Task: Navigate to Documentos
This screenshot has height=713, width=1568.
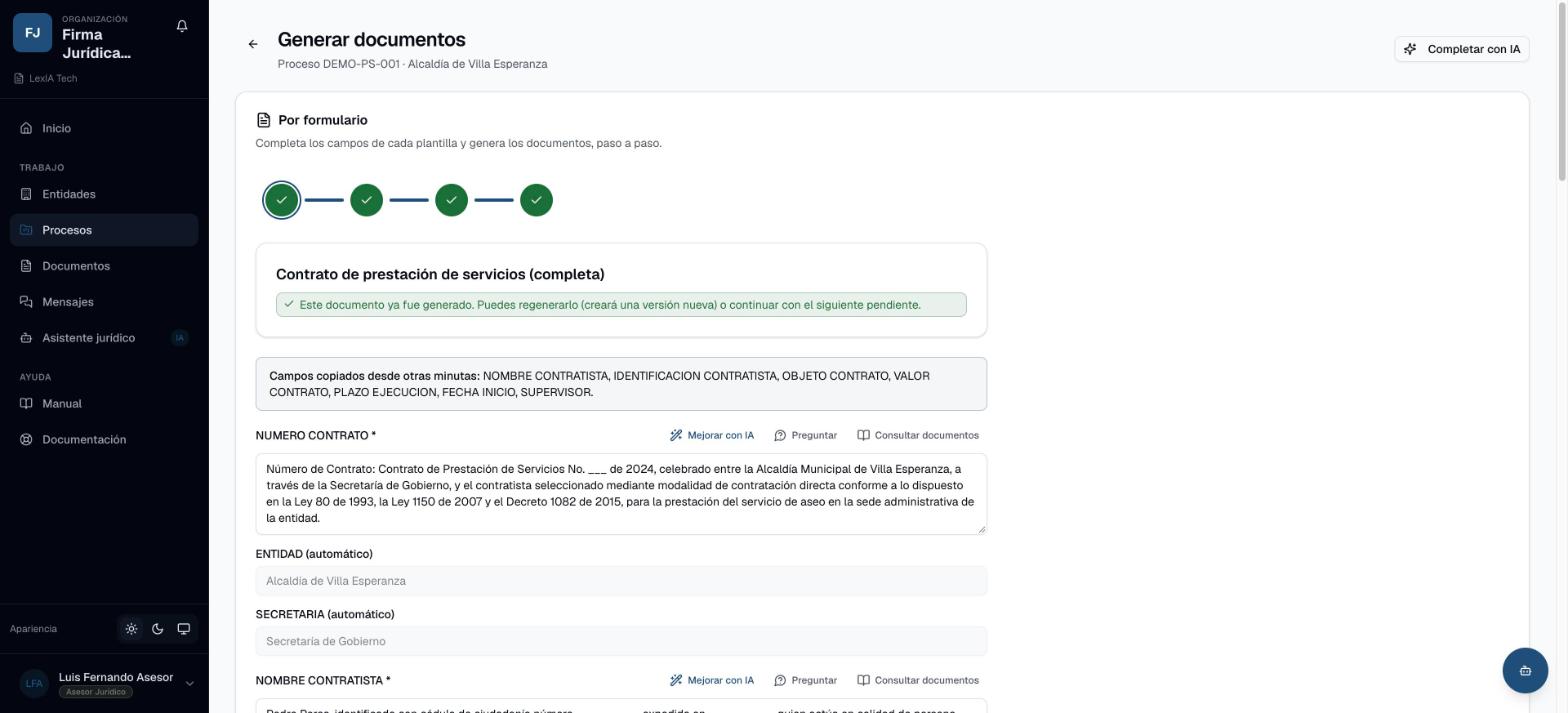Action: 104,266
